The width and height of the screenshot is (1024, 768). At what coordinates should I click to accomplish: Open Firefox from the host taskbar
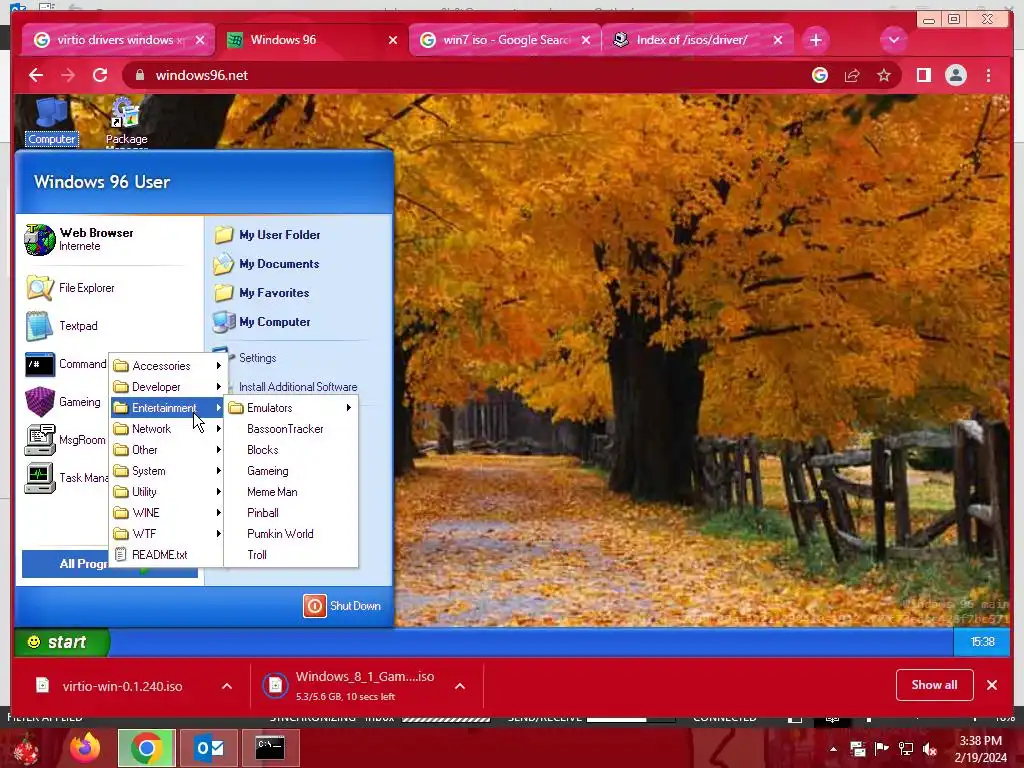click(x=84, y=748)
